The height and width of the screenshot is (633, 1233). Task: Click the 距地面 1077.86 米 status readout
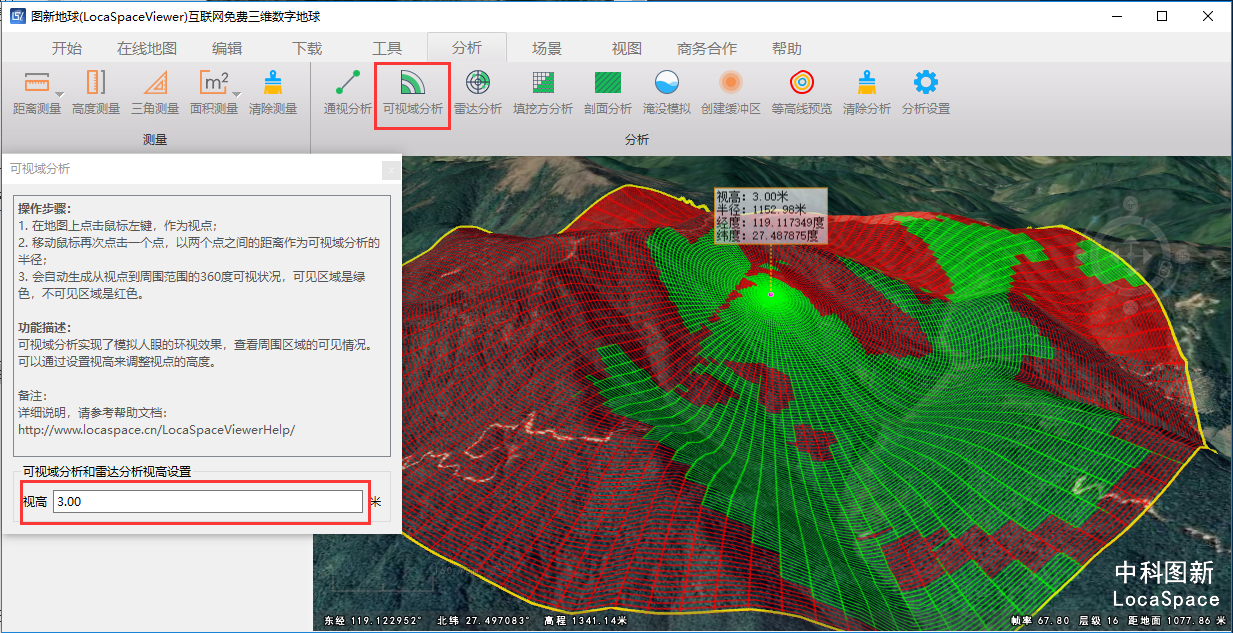point(1177,621)
